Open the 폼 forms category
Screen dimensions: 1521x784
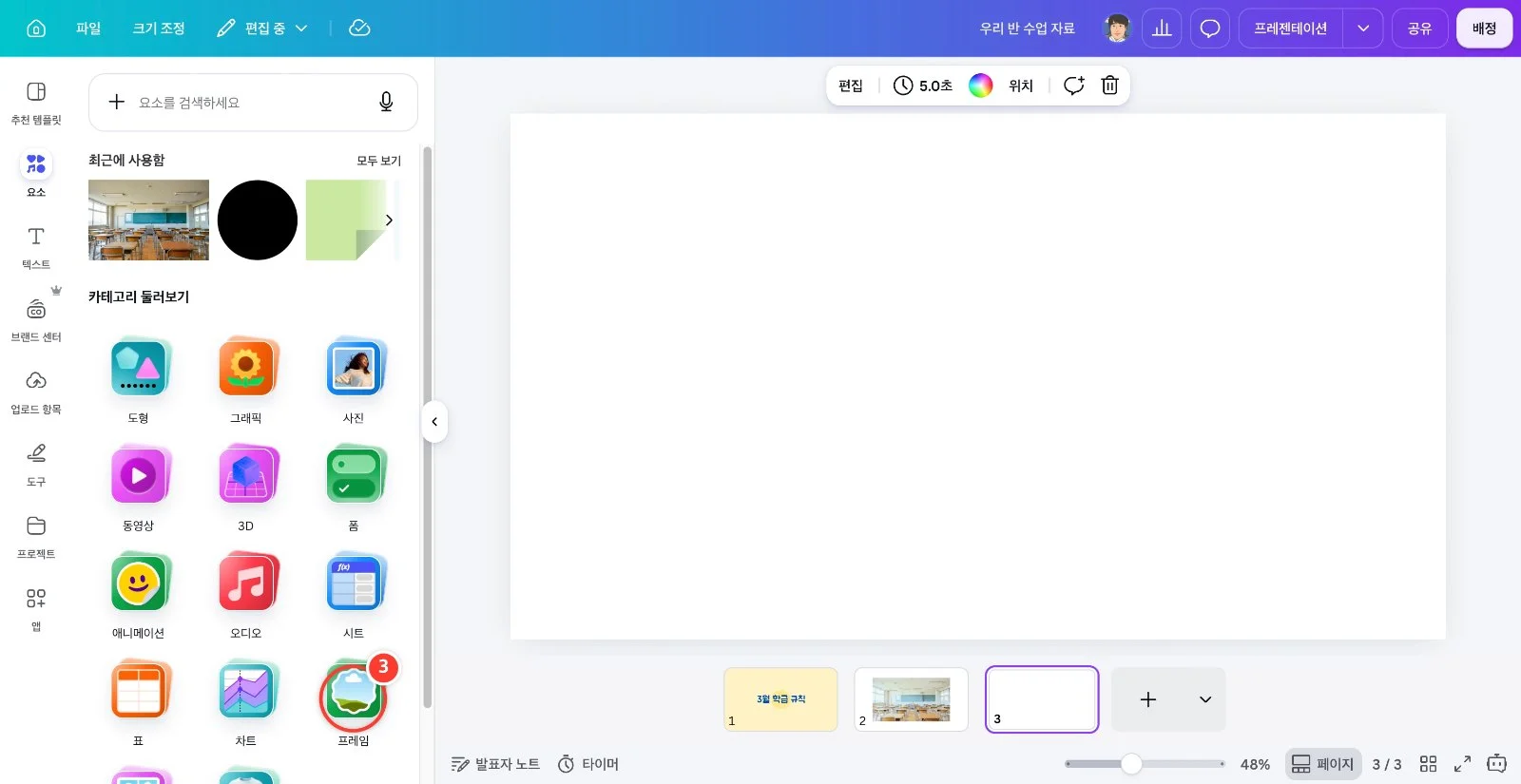click(354, 488)
